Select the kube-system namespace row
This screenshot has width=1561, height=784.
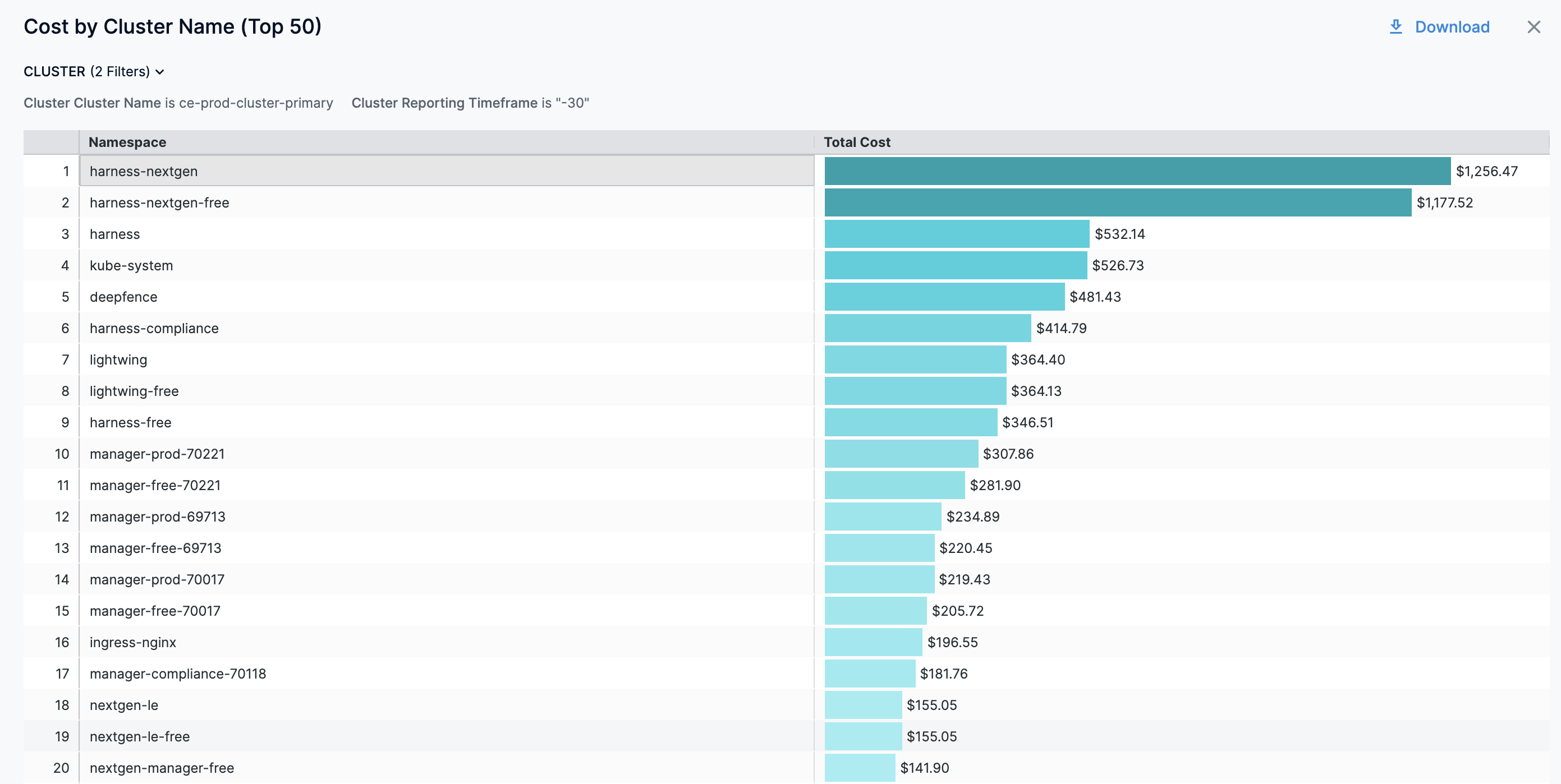pyautogui.click(x=131, y=265)
